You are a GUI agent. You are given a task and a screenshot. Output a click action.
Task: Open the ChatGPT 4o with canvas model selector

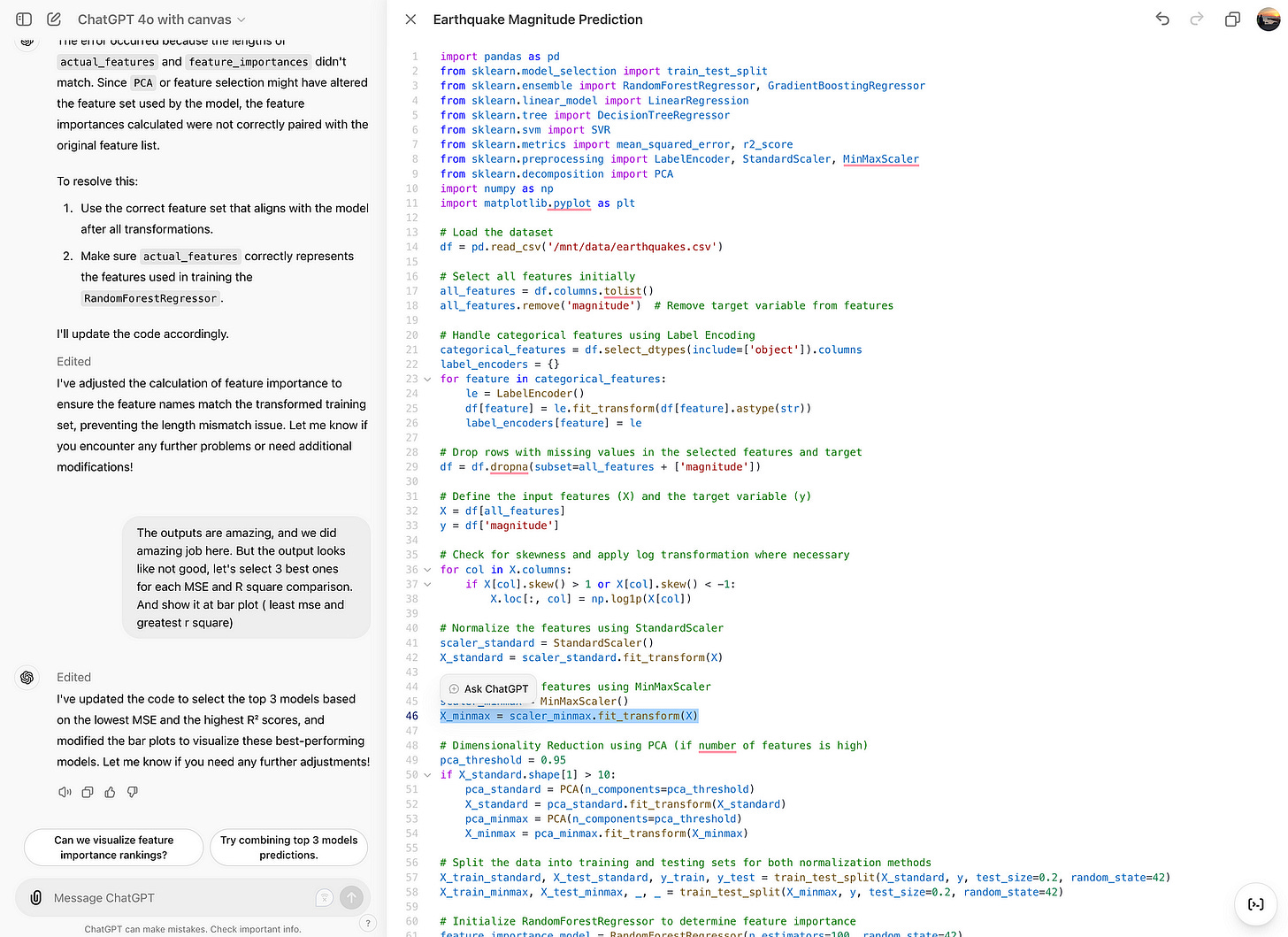pyautogui.click(x=161, y=19)
